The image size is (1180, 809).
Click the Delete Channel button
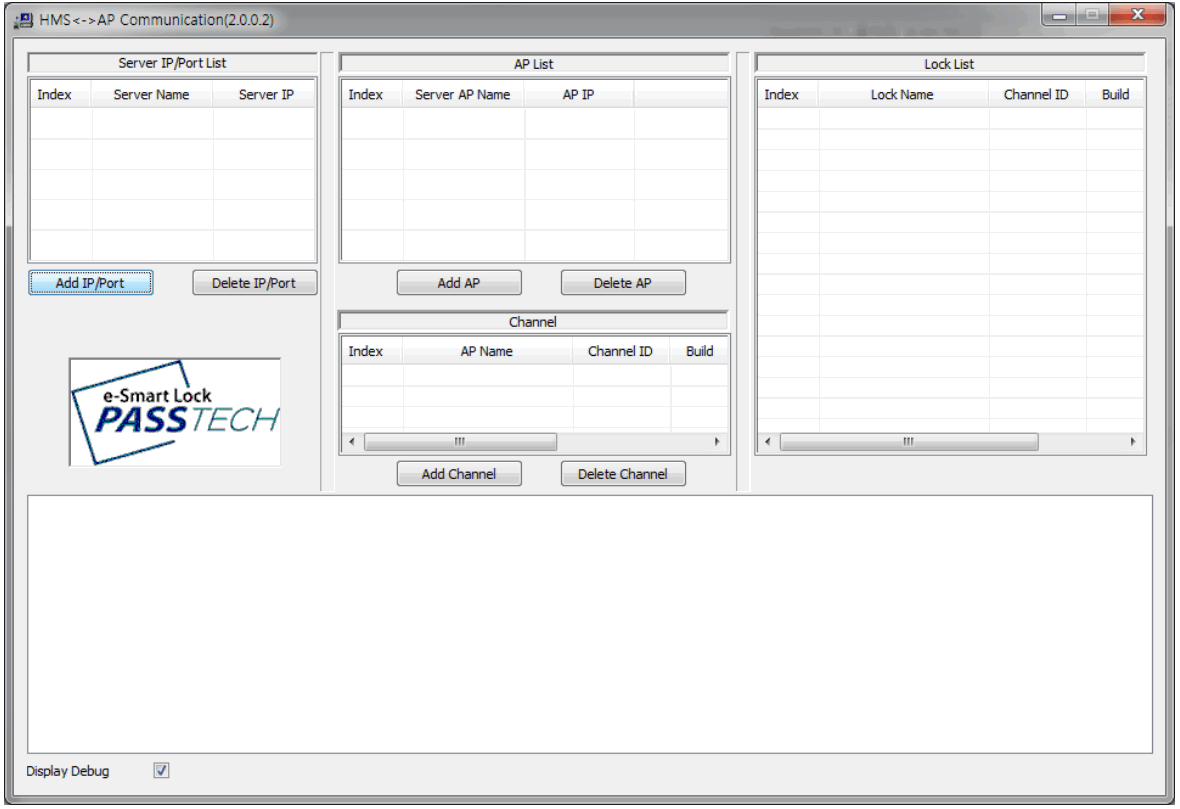pyautogui.click(x=622, y=473)
